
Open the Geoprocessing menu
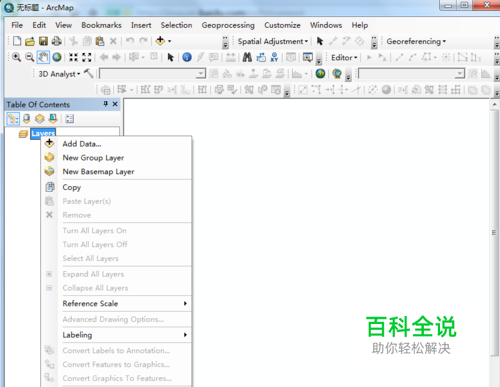click(x=228, y=25)
